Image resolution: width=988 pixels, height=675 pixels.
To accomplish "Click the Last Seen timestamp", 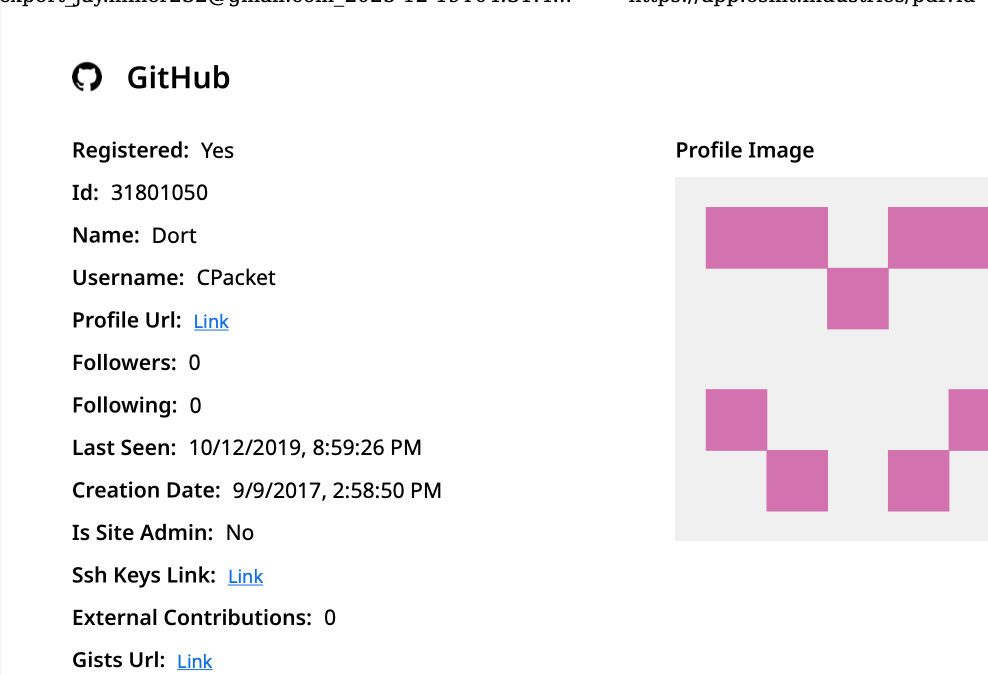I will [x=305, y=448].
